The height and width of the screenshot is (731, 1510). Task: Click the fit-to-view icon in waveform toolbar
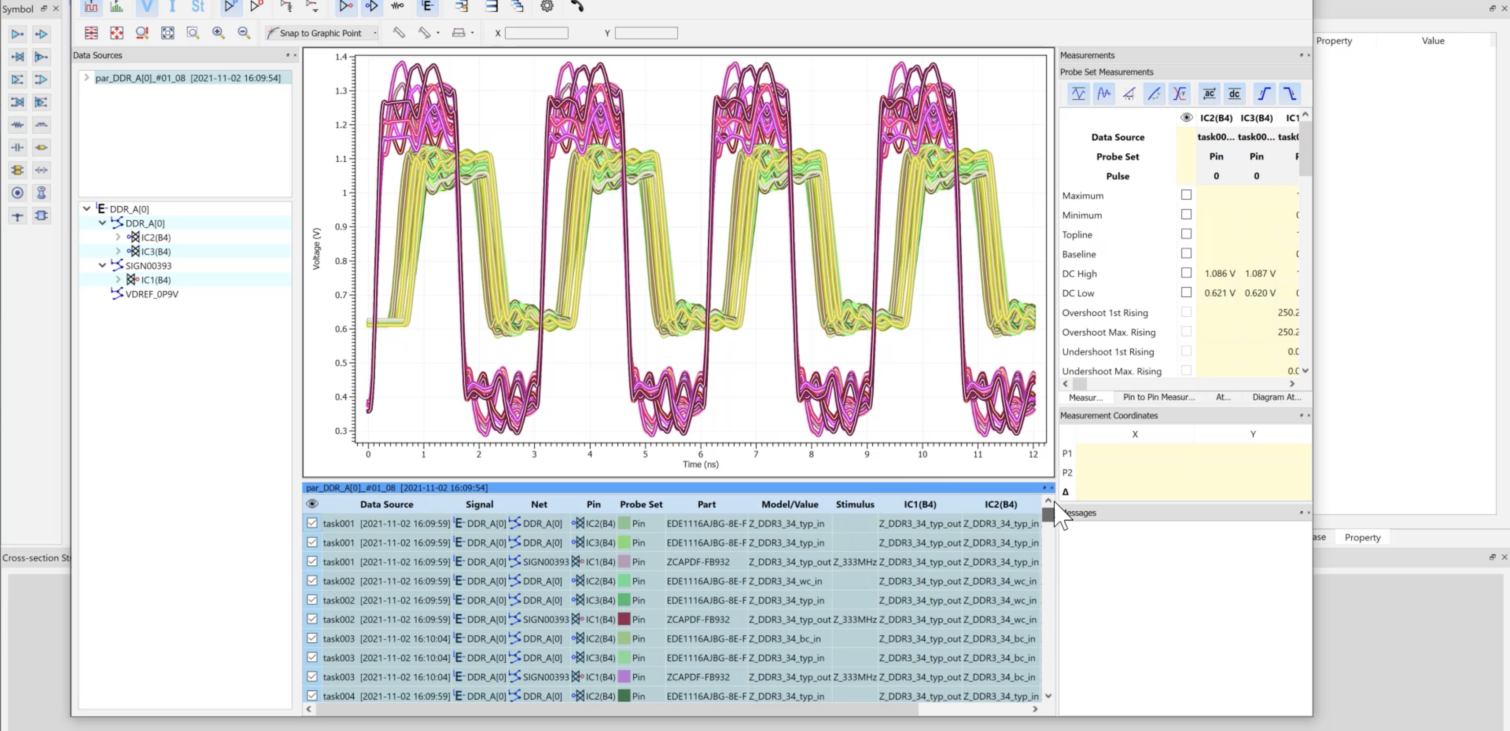(167, 33)
